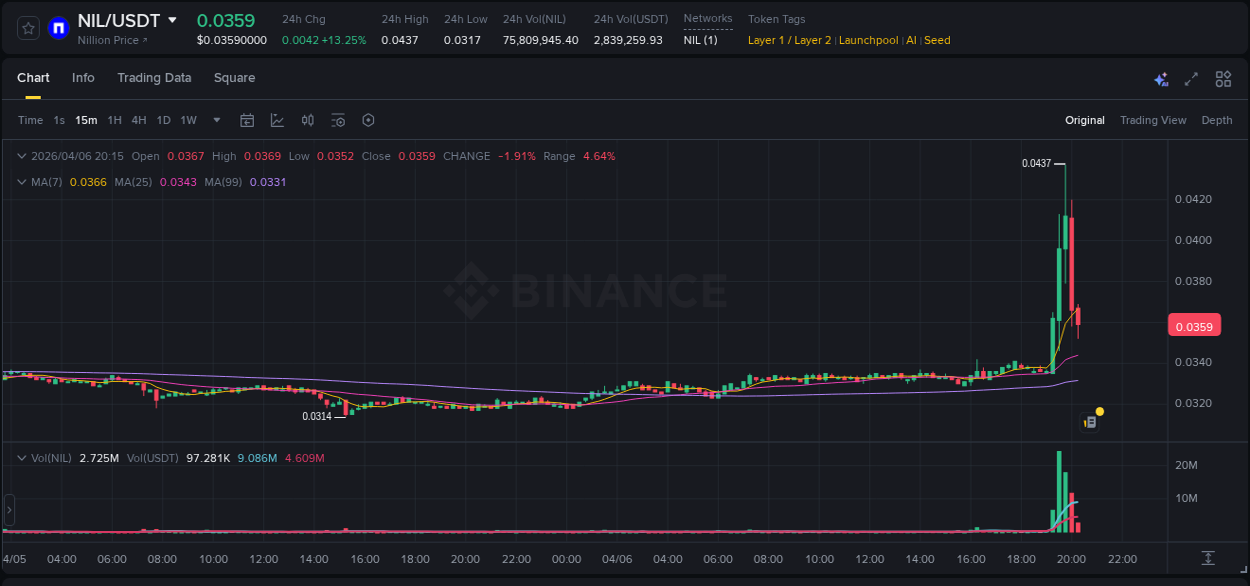Select the 15m interval
The height and width of the screenshot is (586, 1250).
[86, 120]
